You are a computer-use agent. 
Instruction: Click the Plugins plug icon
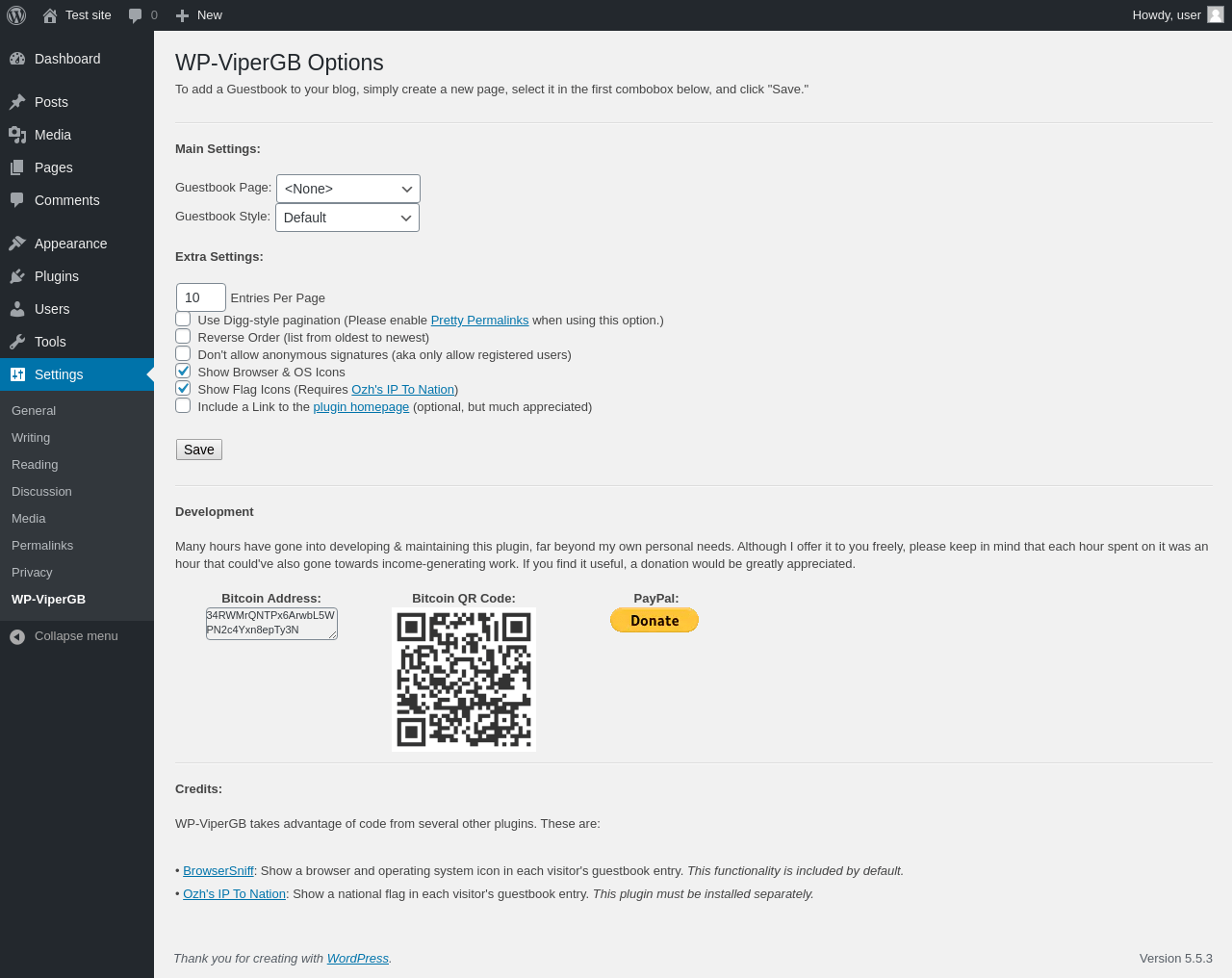[17, 276]
